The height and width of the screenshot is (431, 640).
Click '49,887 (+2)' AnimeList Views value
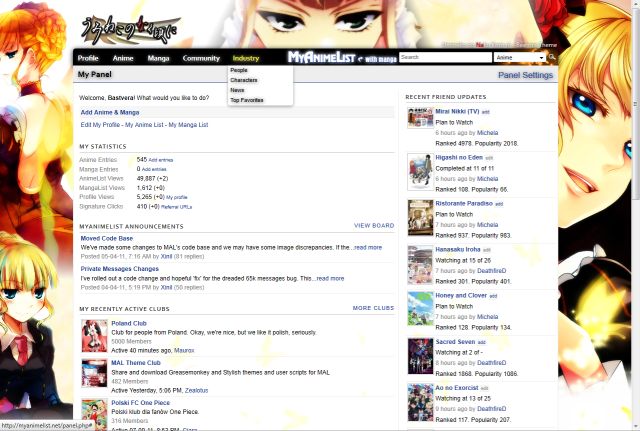point(152,178)
